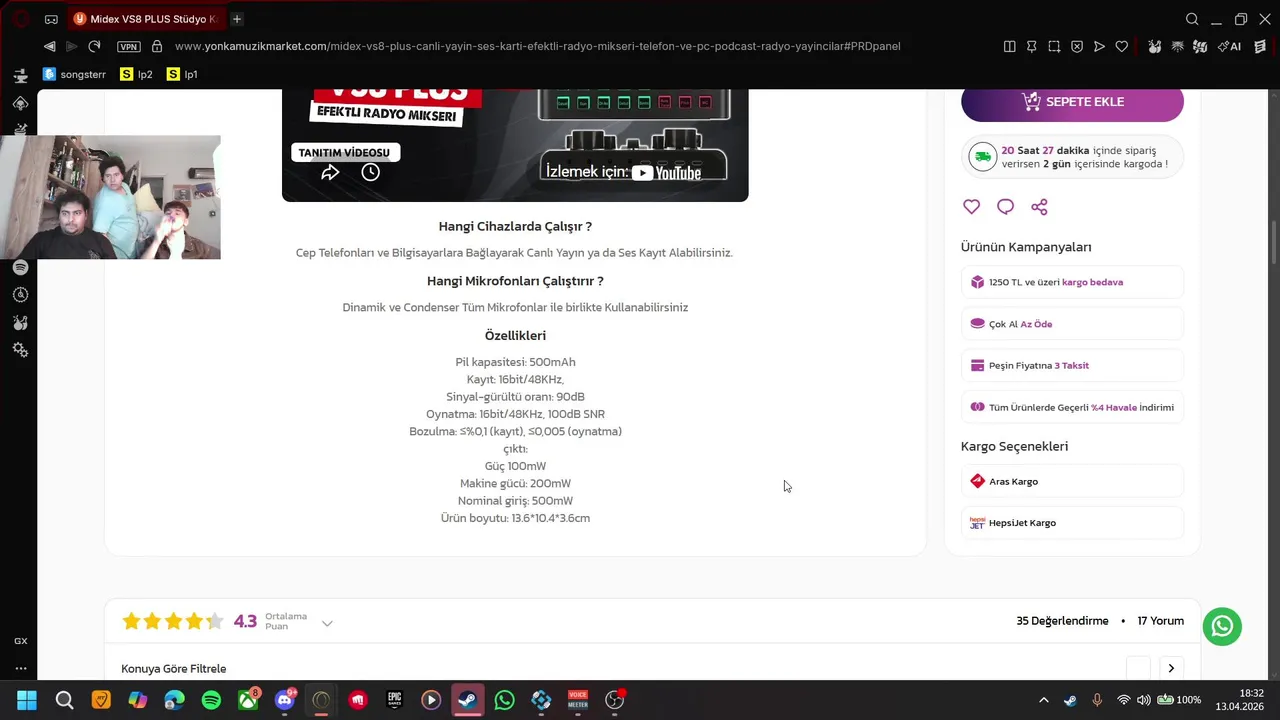Open new tab with plus button
The width and height of the screenshot is (1280, 720).
[237, 19]
